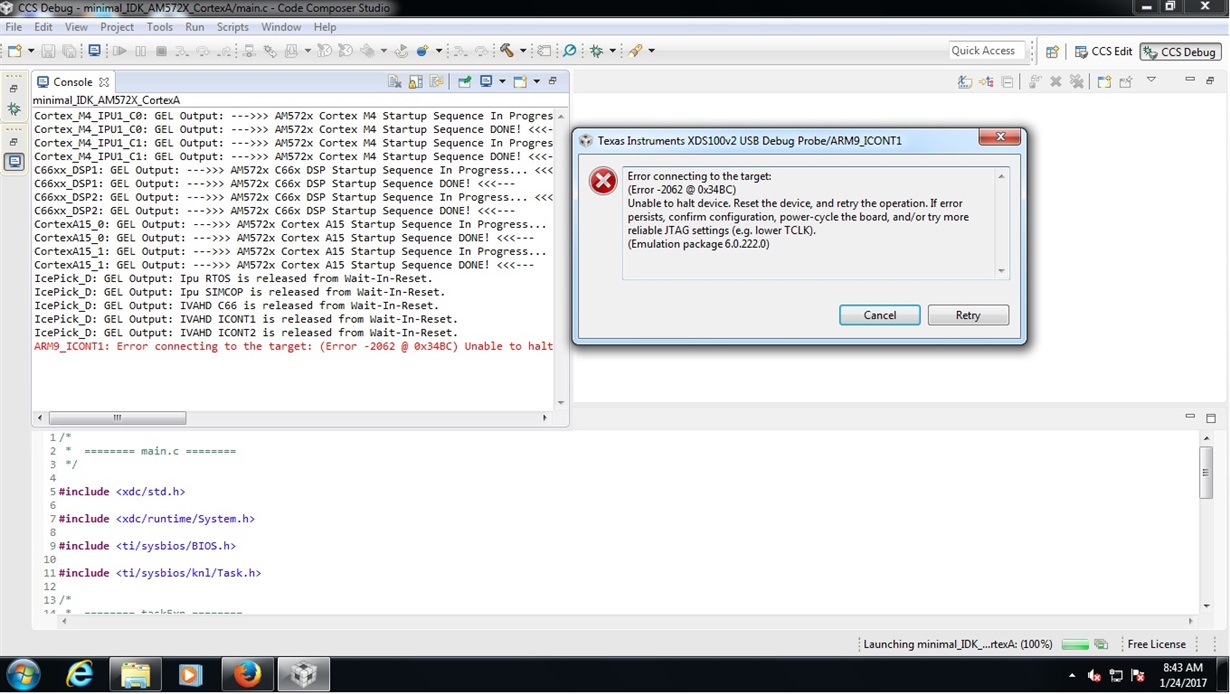Image resolution: width=1230 pixels, height=694 pixels.
Task: Open the File menu
Action: tap(14, 27)
